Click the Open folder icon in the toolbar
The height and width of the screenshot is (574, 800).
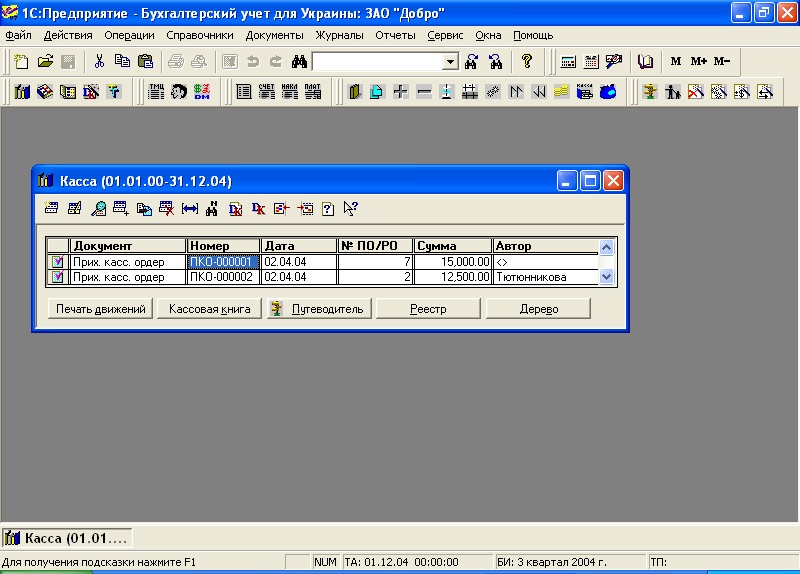[x=45, y=62]
